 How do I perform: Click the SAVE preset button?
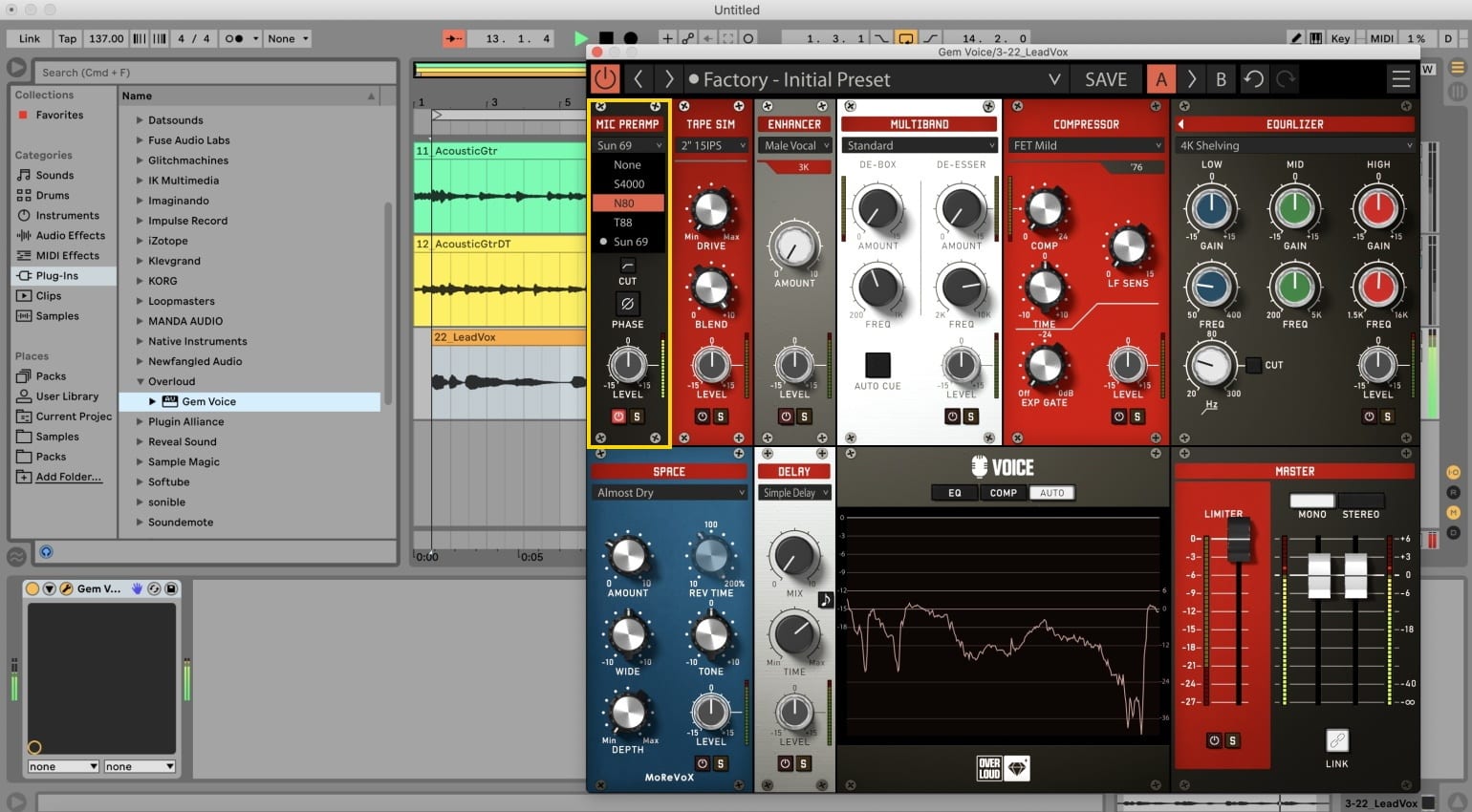pos(1106,79)
